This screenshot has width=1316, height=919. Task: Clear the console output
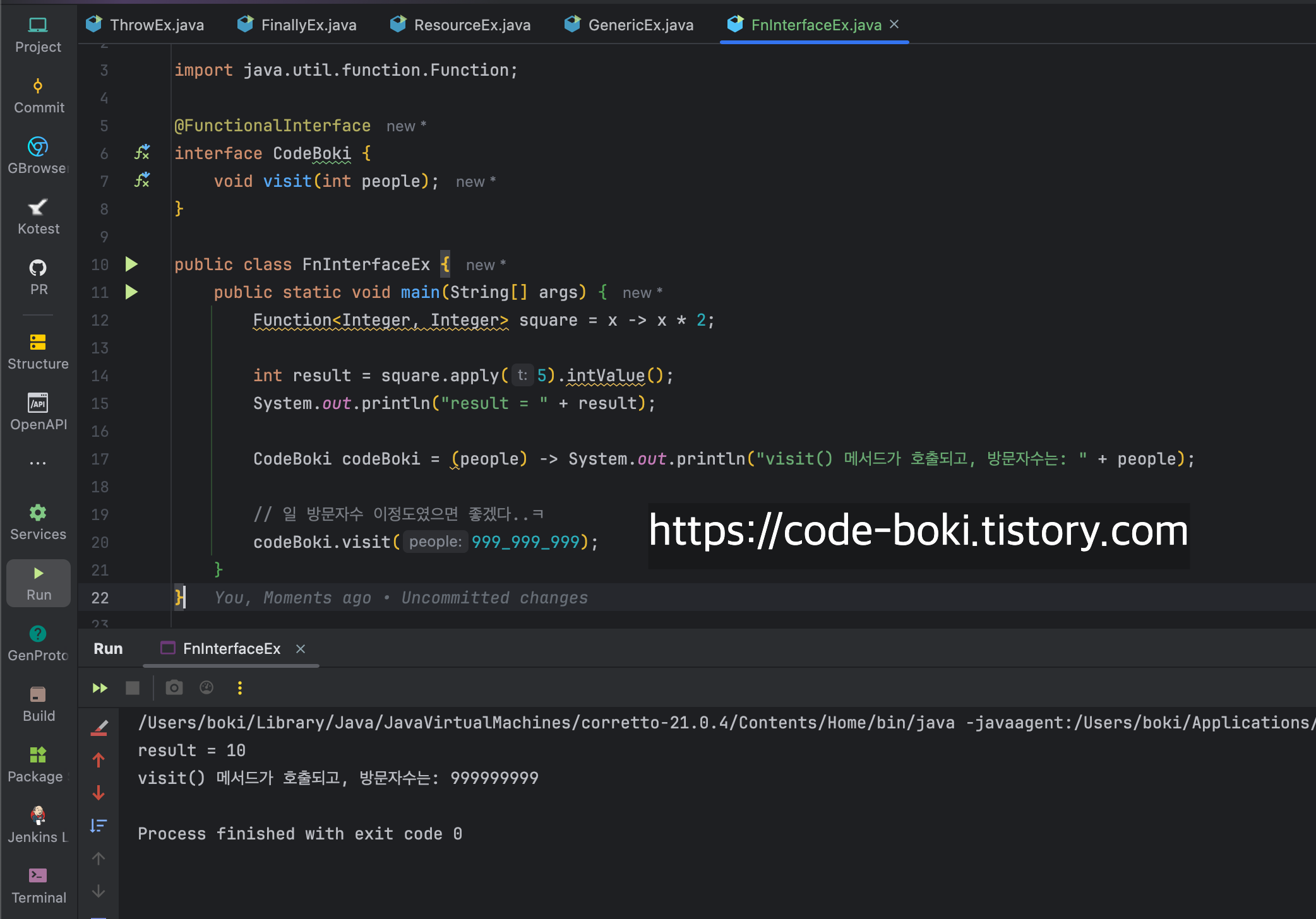click(x=99, y=728)
